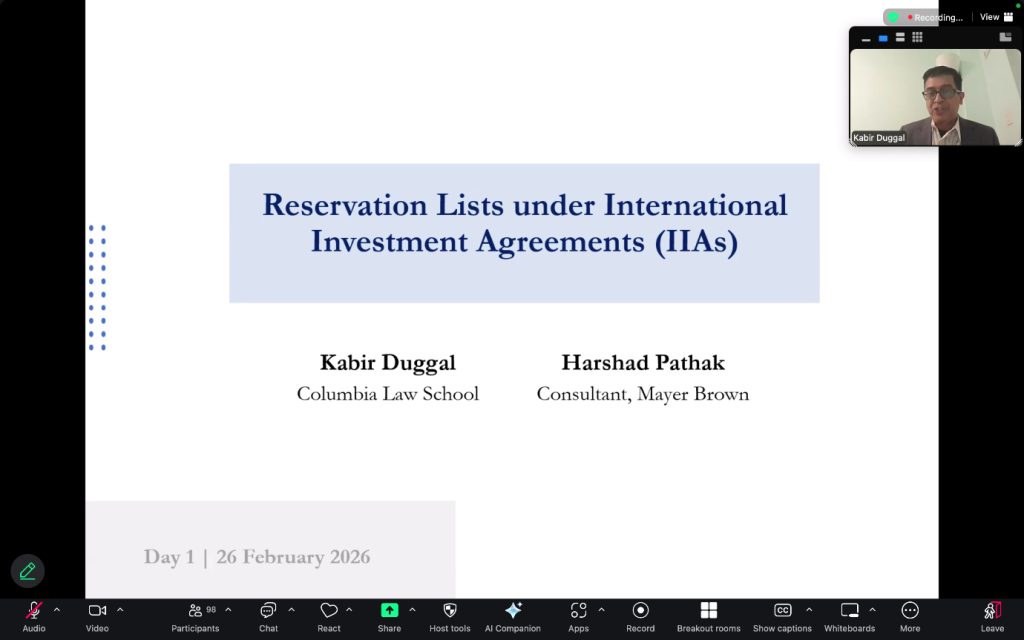Click the Record button

640,611
